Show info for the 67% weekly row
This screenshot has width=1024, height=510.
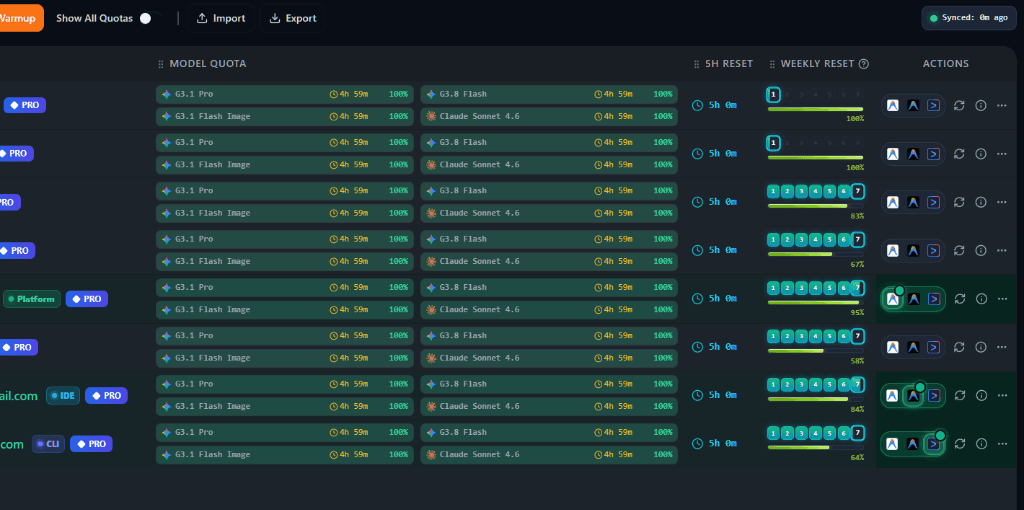point(980,250)
